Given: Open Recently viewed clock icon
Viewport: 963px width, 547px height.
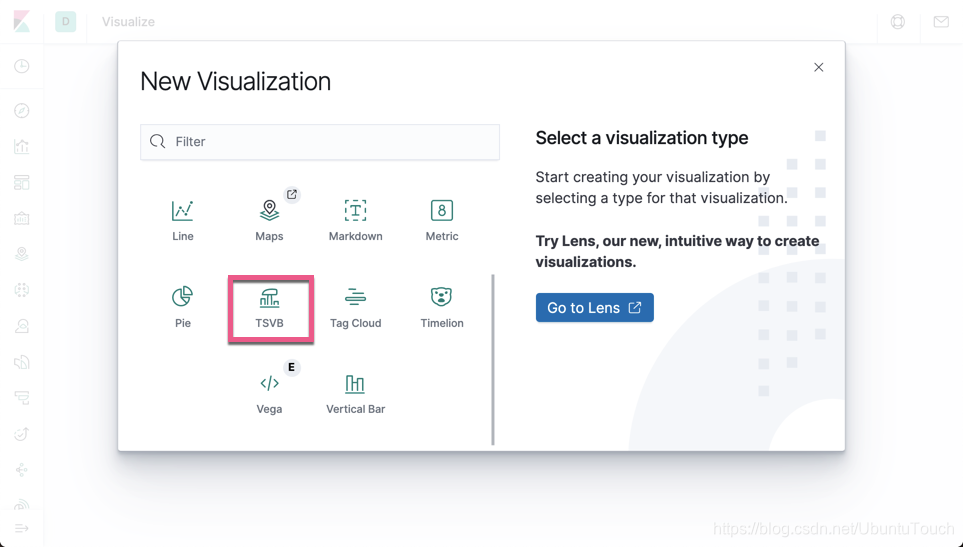Looking at the screenshot, I should click(21, 66).
